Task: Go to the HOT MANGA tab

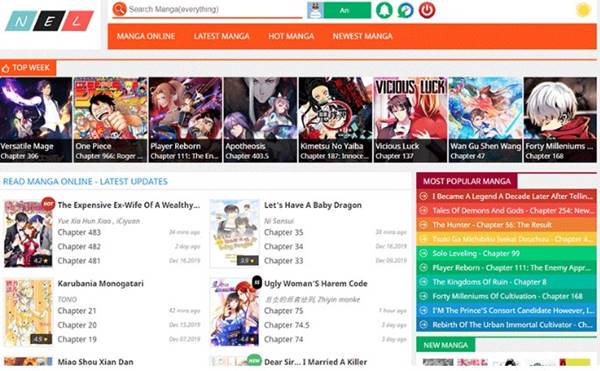Action: click(x=291, y=36)
